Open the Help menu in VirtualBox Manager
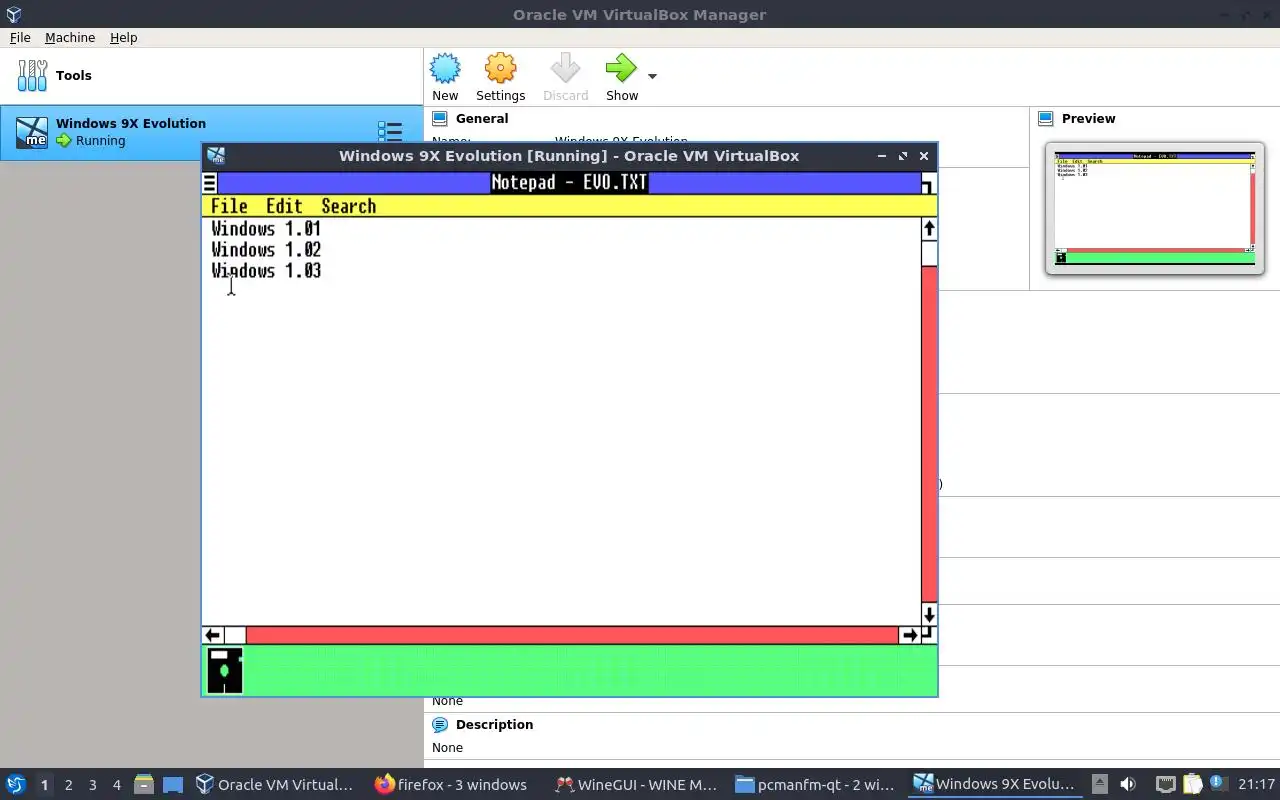The width and height of the screenshot is (1280, 800). (123, 37)
